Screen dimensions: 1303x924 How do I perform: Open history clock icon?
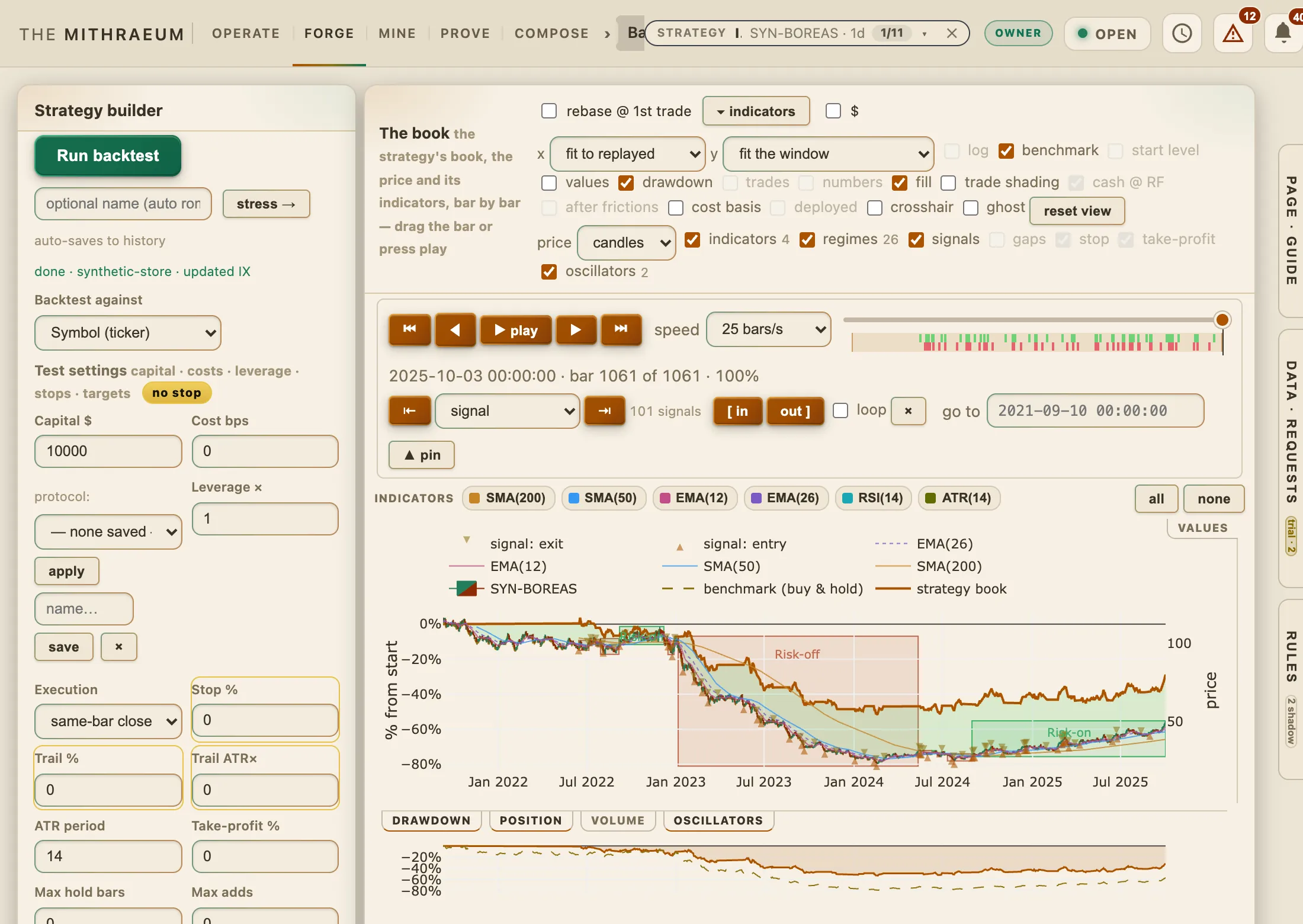pos(1182,34)
